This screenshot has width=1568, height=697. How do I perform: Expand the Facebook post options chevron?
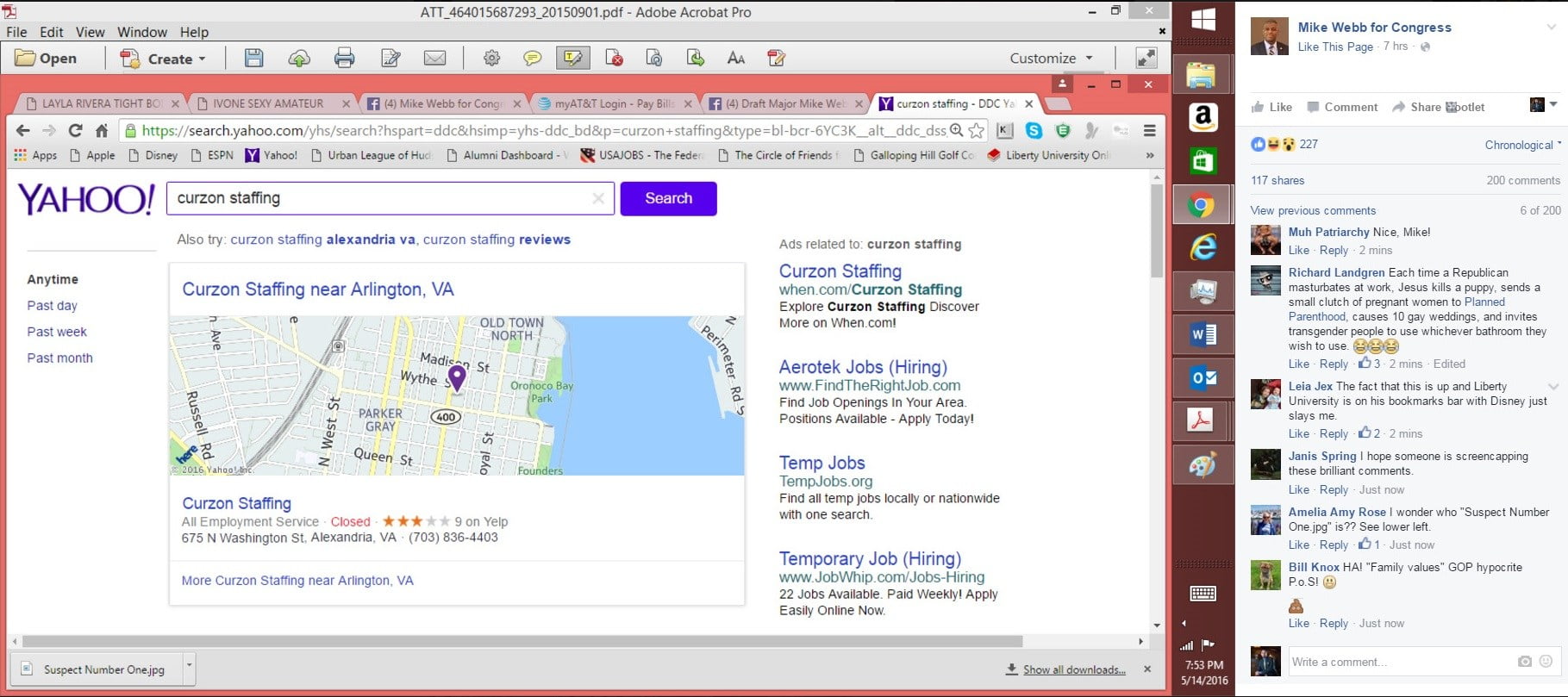pos(1551,28)
